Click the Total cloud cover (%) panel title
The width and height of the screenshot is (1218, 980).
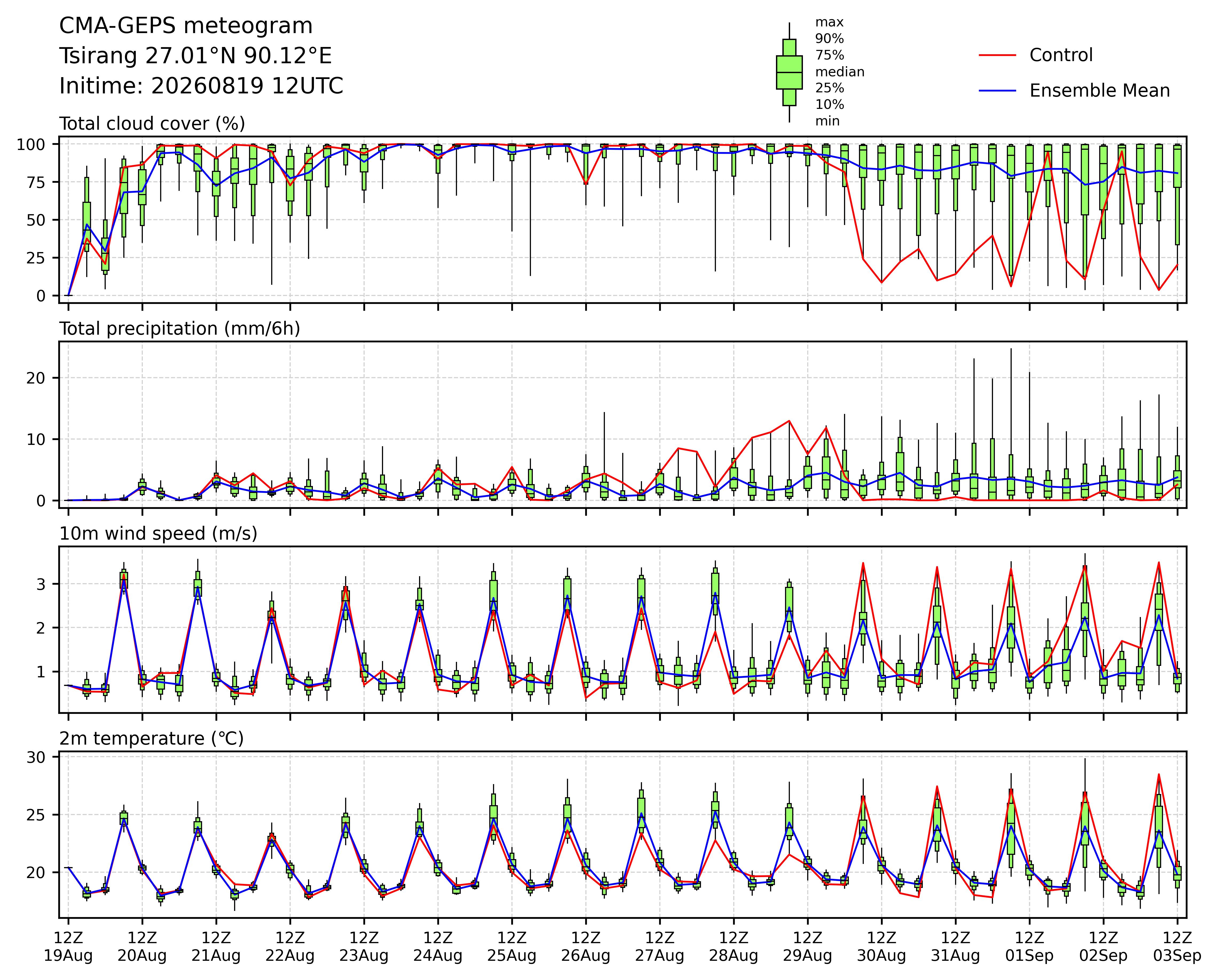pyautogui.click(x=152, y=124)
